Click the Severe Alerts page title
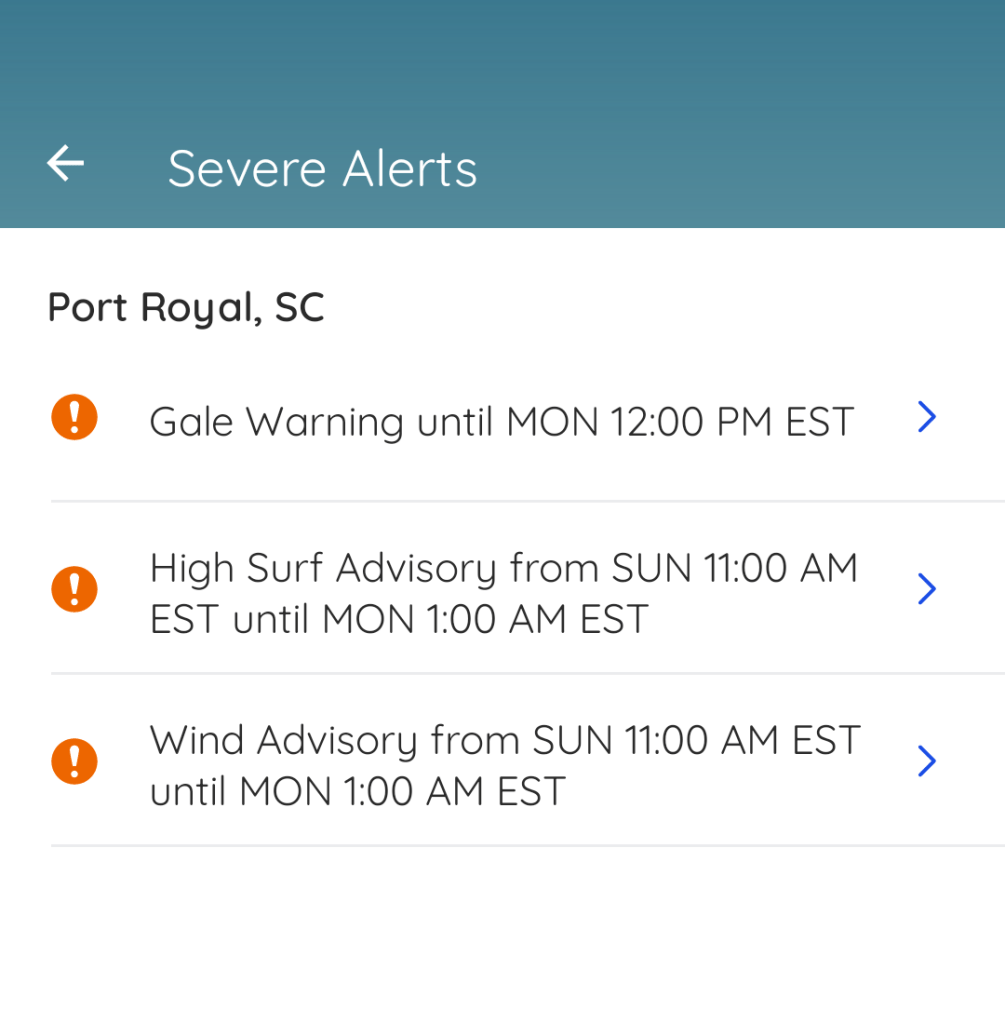This screenshot has height=1023, width=1005. coord(322,167)
